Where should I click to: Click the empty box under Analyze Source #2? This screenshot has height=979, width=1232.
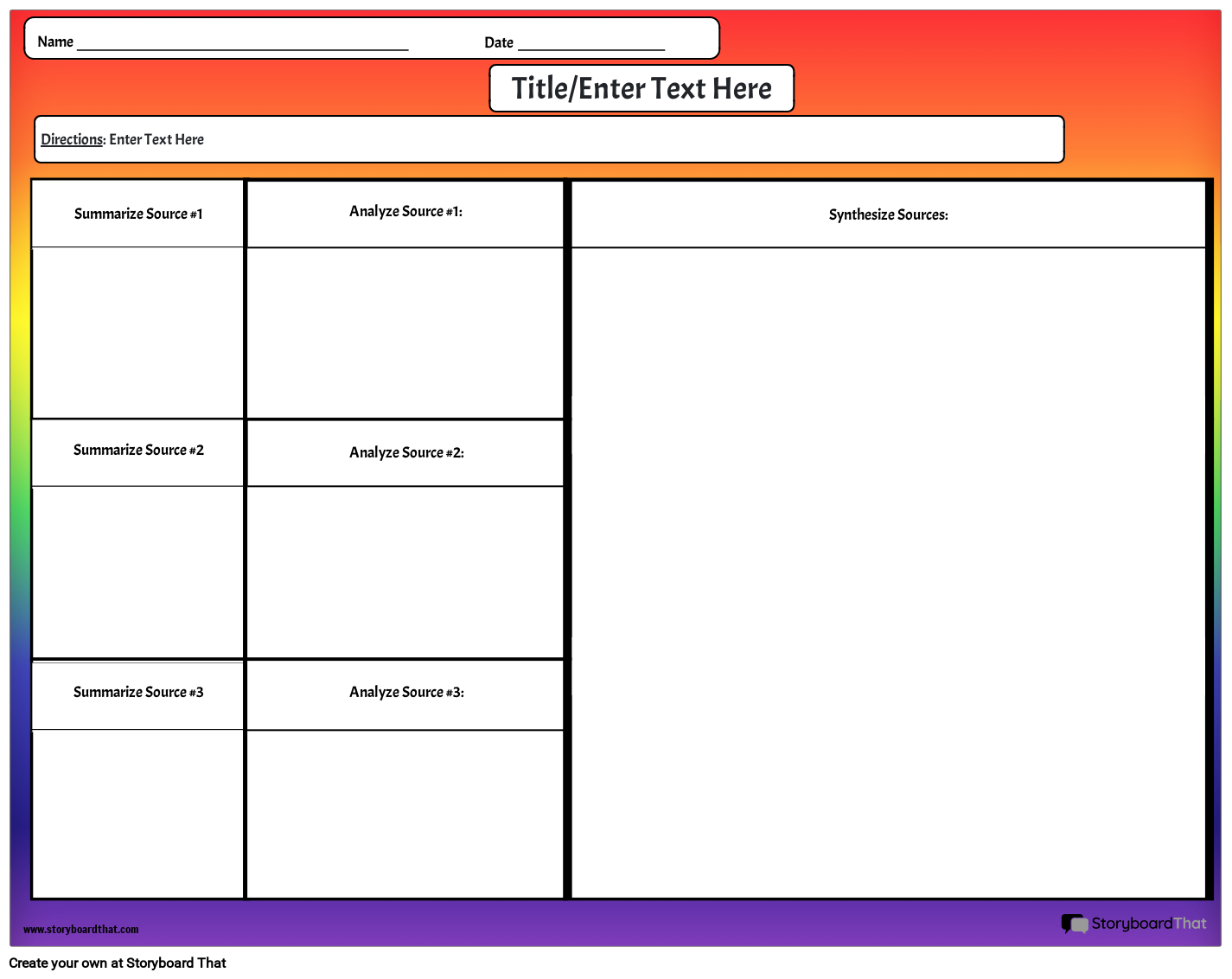(x=405, y=571)
